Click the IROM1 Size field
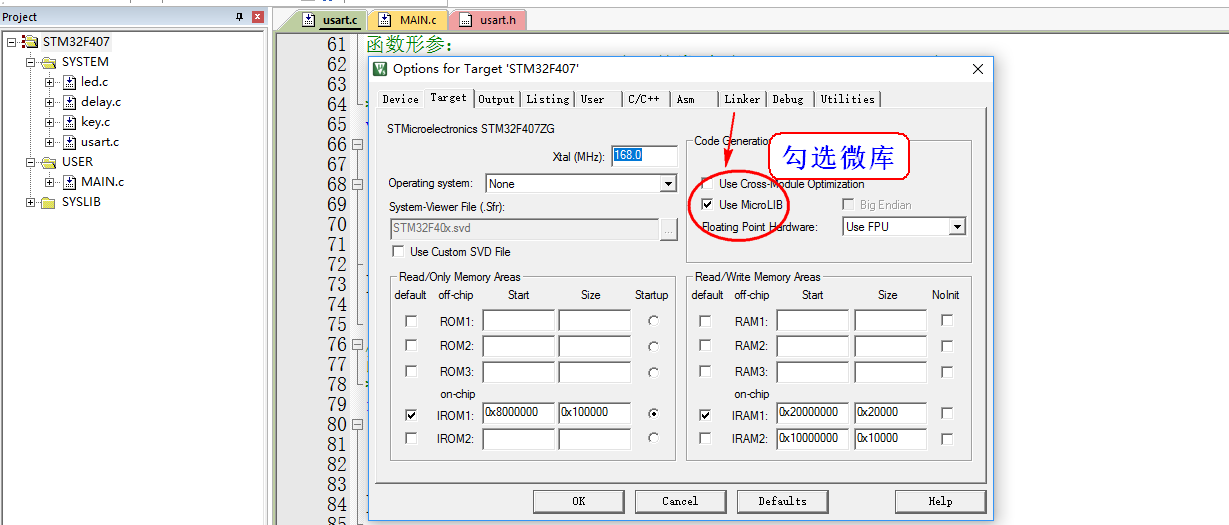 (x=594, y=413)
